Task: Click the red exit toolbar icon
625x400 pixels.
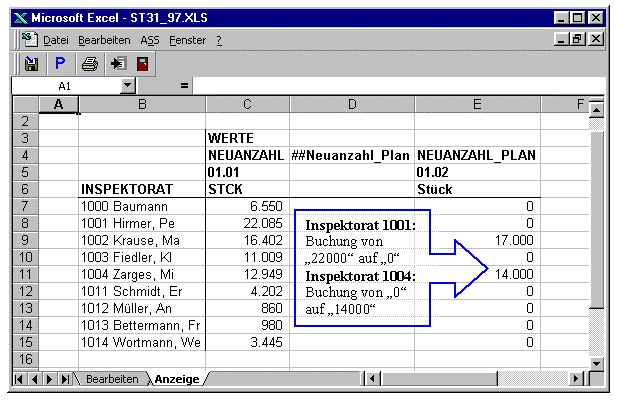Action: 142,63
